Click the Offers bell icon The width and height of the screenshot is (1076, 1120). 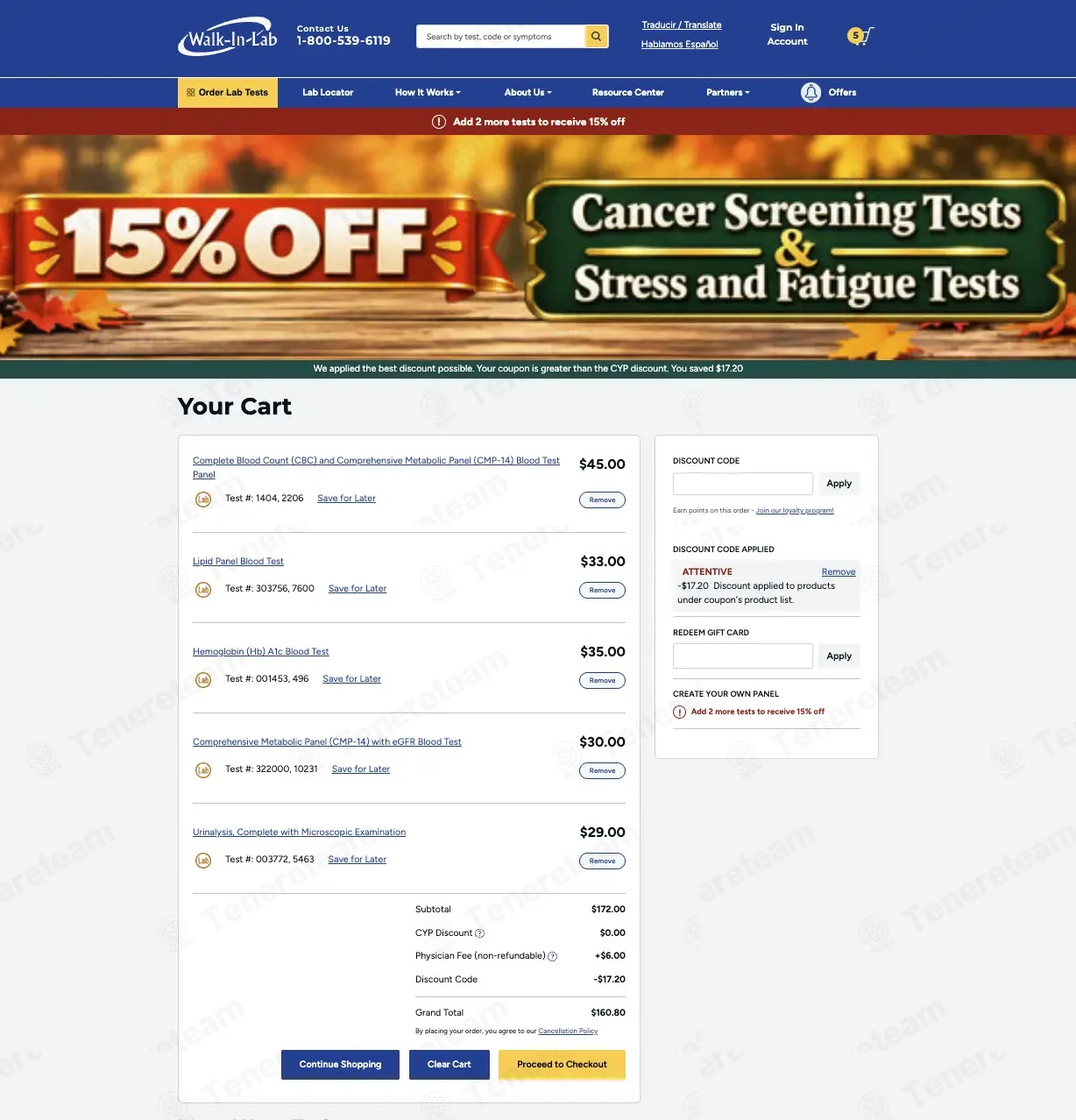click(x=811, y=92)
